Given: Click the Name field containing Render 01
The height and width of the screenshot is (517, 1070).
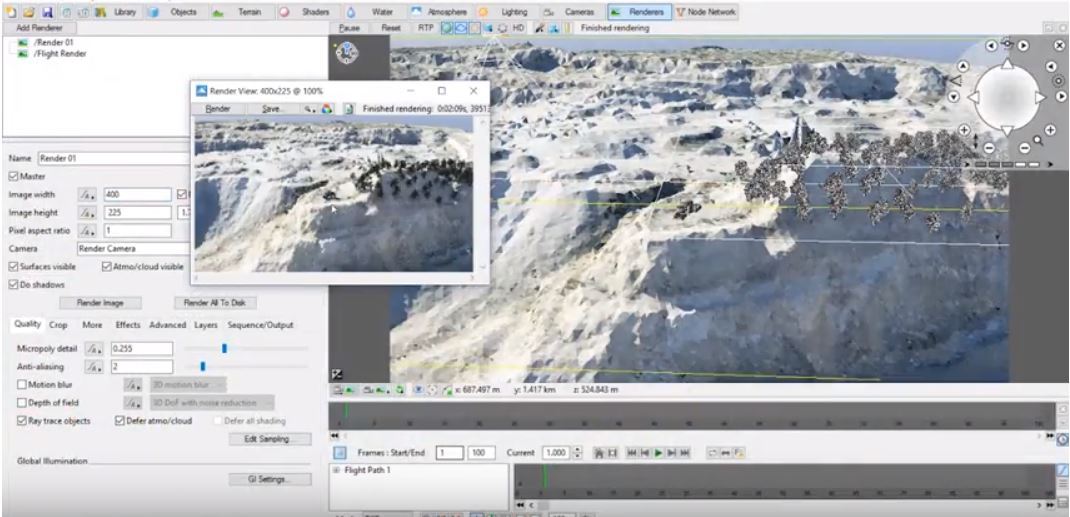Looking at the screenshot, I should (x=113, y=158).
